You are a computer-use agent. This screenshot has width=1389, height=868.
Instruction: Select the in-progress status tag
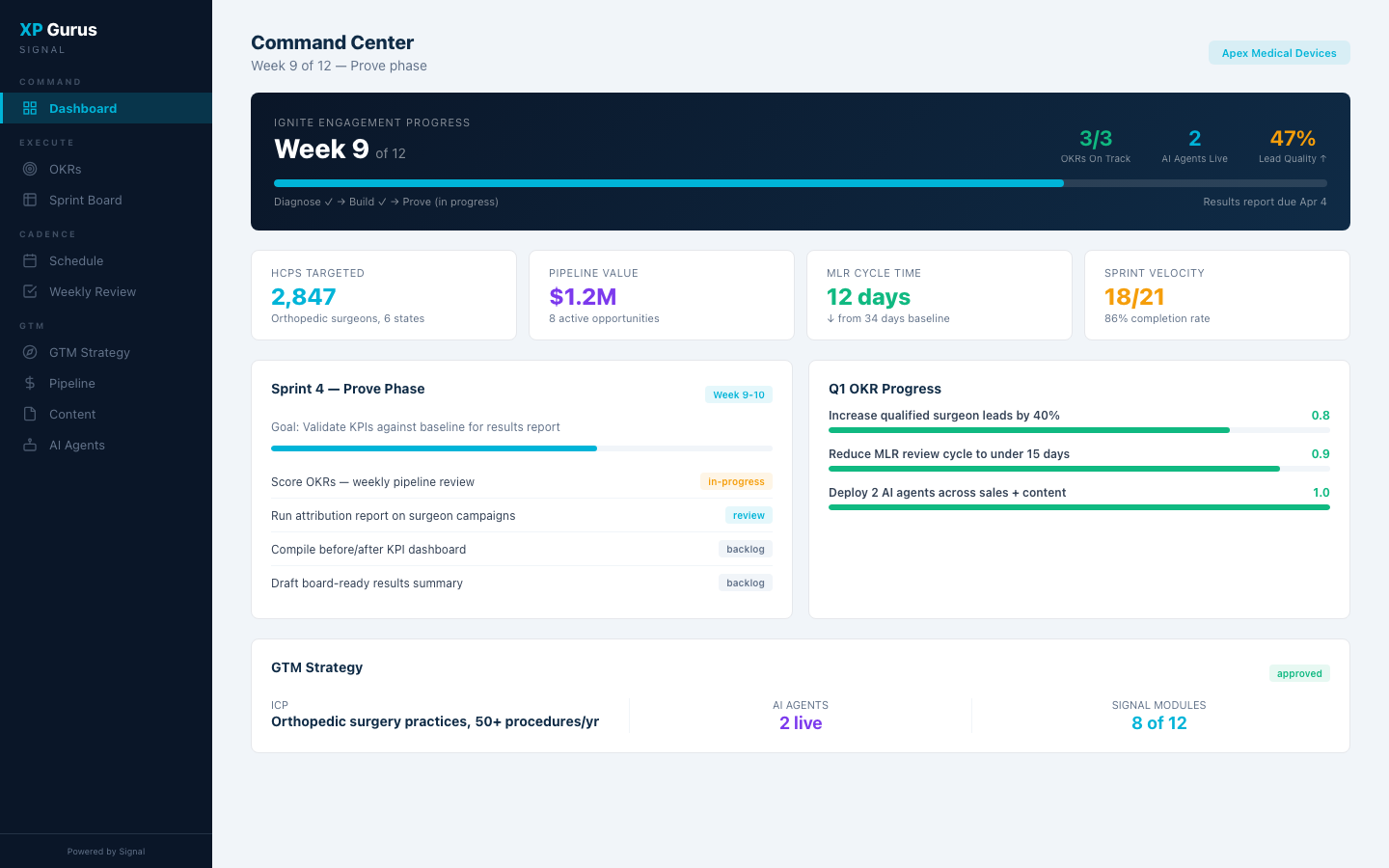pos(736,481)
